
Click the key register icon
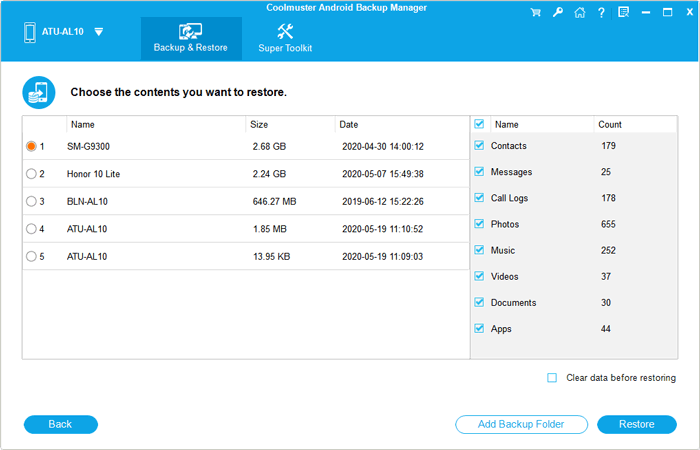pyautogui.click(x=558, y=12)
